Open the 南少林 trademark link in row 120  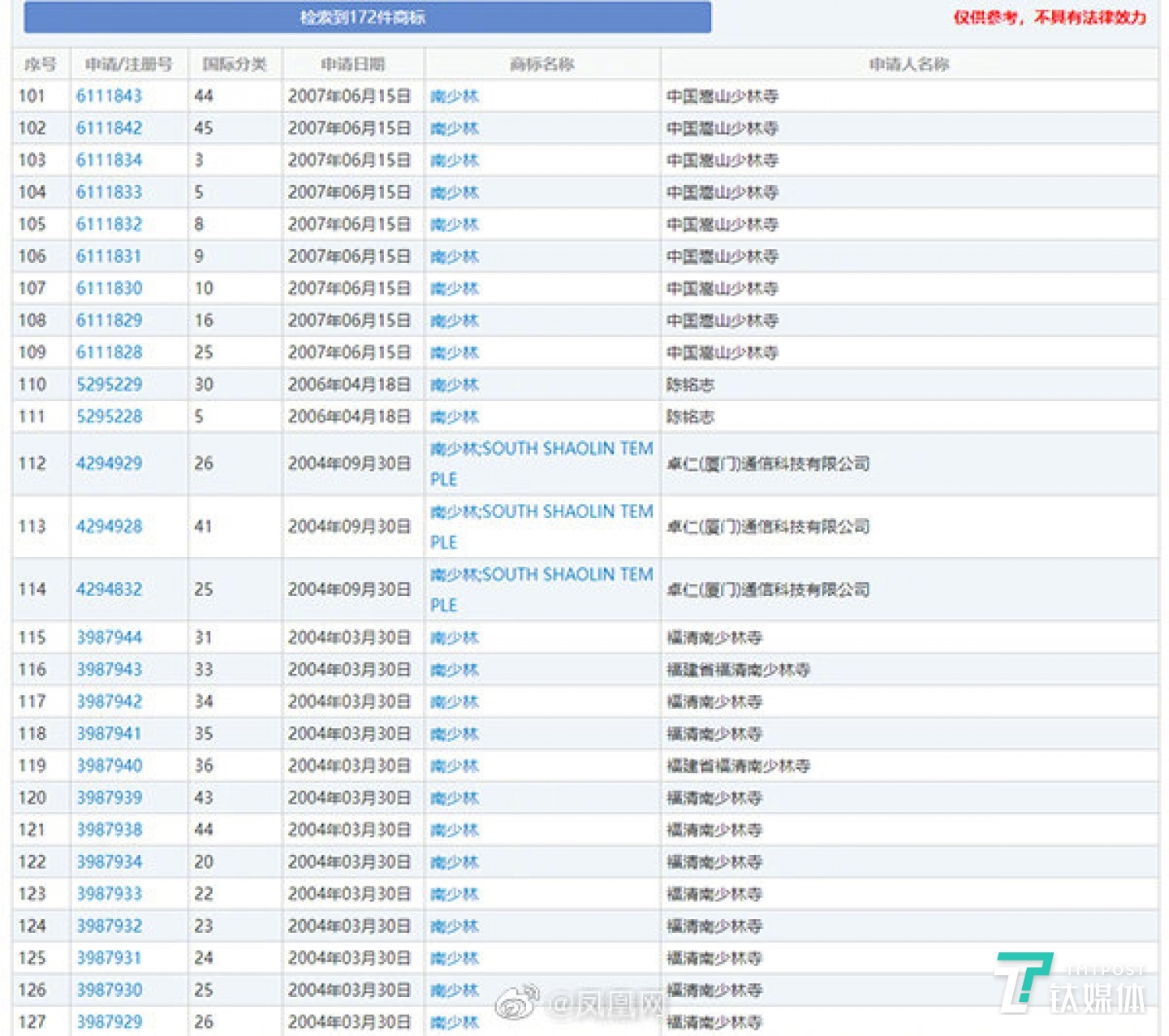click(455, 797)
